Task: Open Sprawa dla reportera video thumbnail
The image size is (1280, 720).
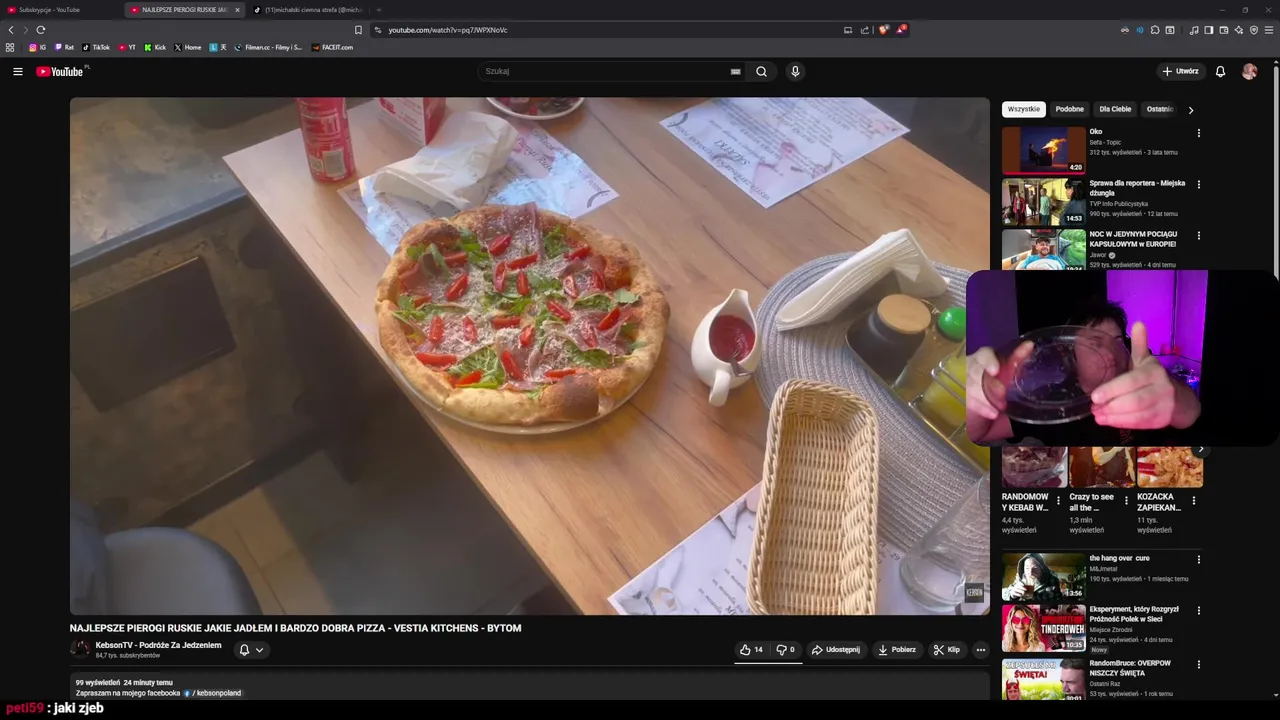Action: pos(1044,201)
